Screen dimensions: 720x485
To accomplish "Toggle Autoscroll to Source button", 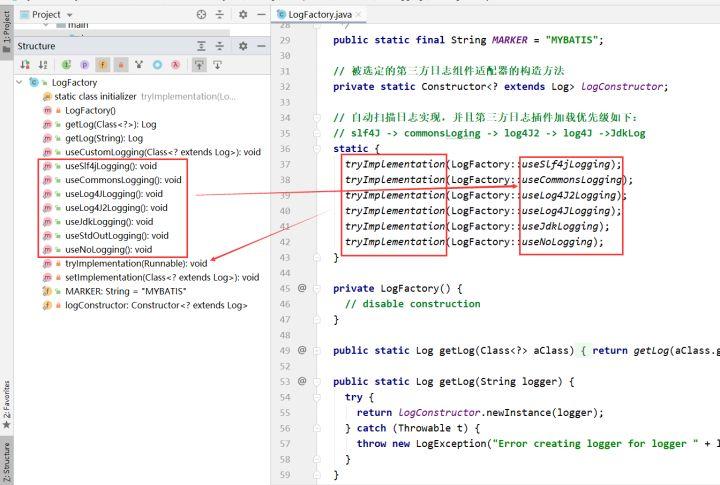I will 198,65.
